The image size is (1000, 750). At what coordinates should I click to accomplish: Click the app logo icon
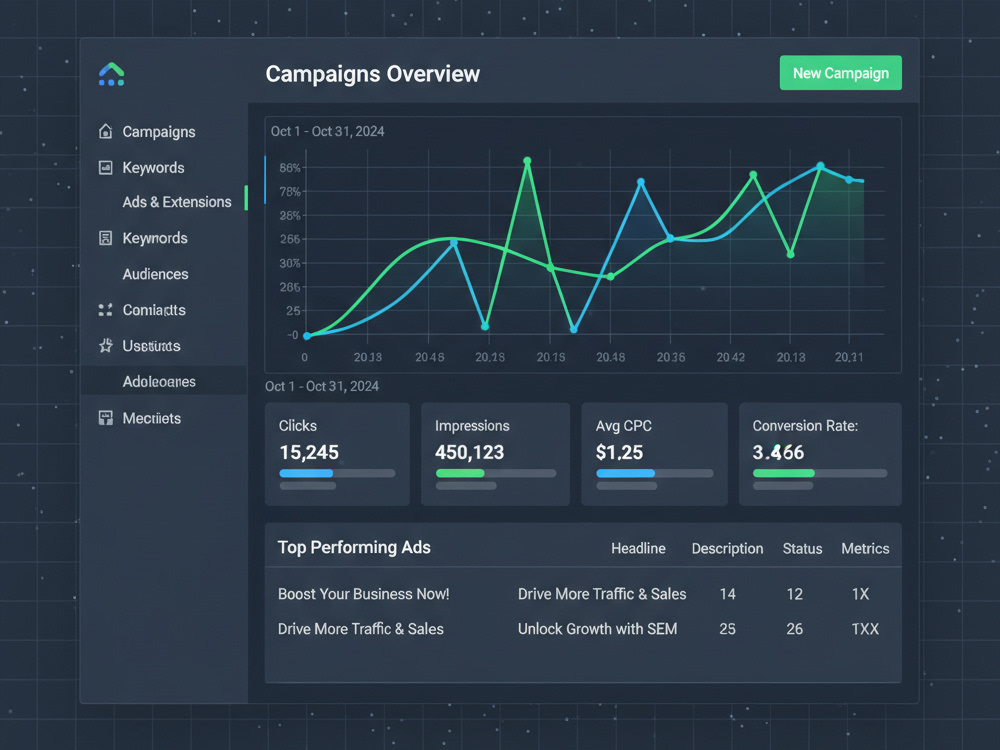point(112,75)
